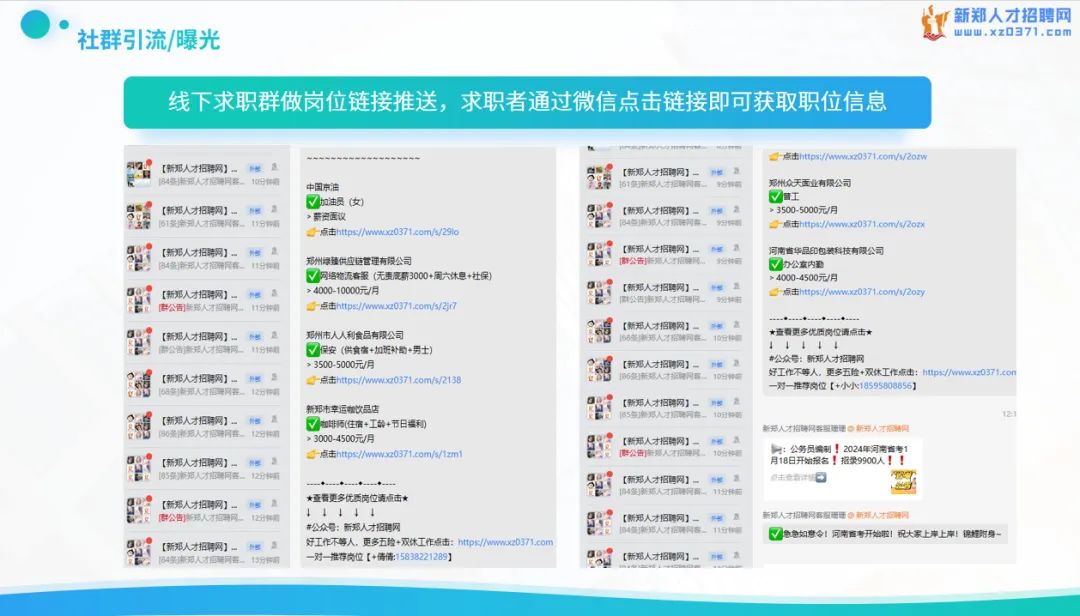The width and height of the screenshot is (1080, 616).
Task: Open the www.xz0371.com link above 小小's number
Action: point(969,372)
